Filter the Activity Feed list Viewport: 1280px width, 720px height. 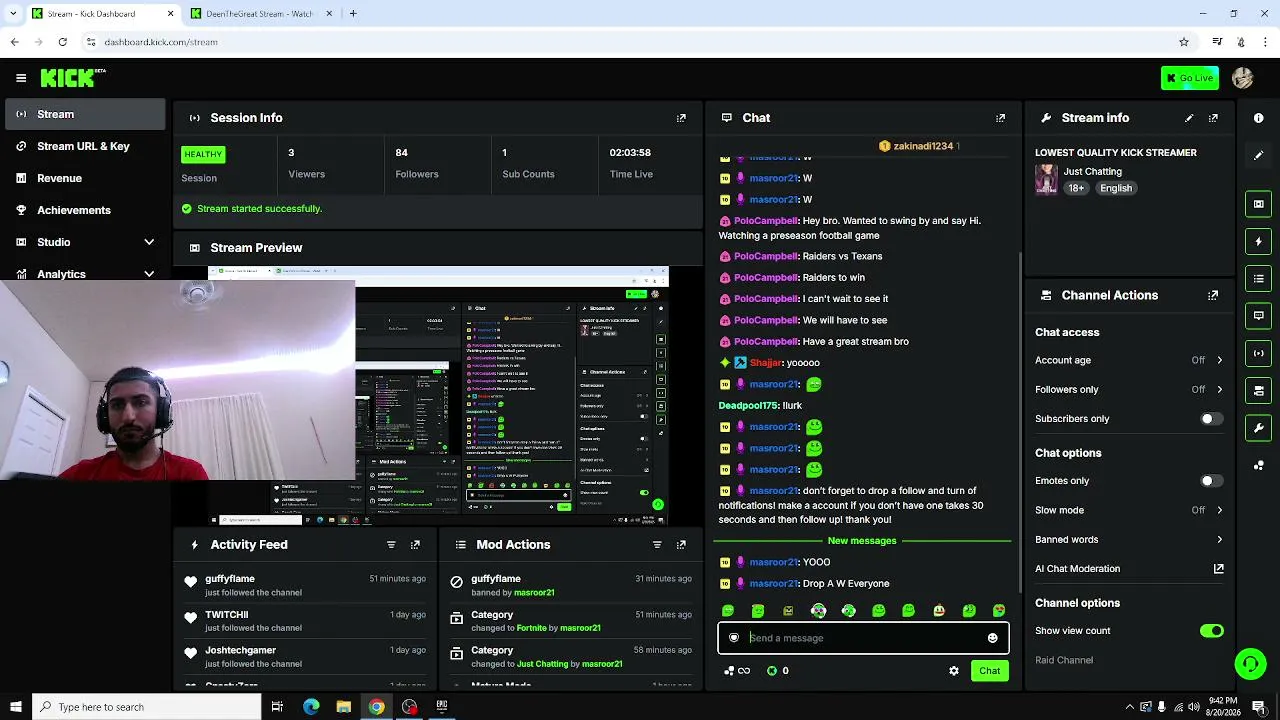tap(391, 545)
